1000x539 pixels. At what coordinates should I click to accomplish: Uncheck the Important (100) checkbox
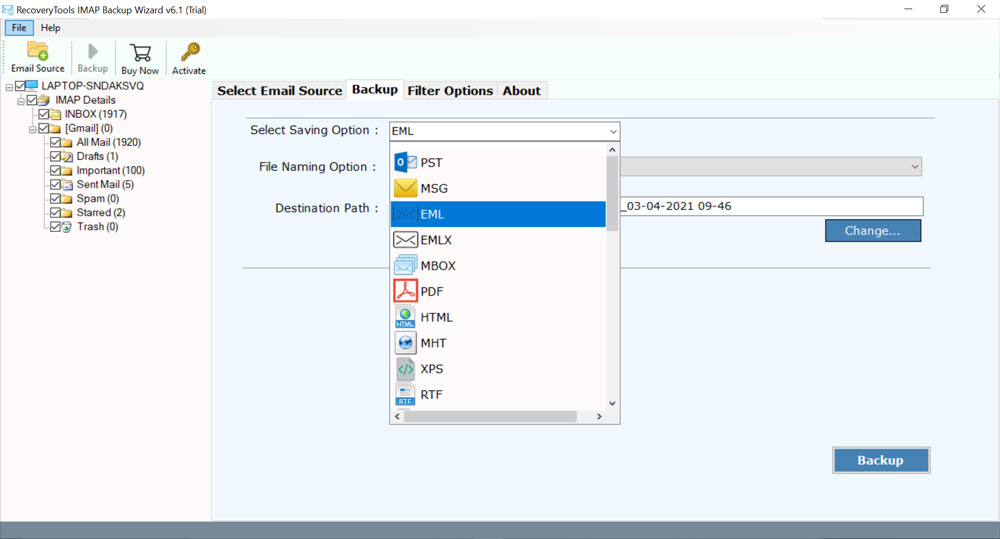point(55,170)
